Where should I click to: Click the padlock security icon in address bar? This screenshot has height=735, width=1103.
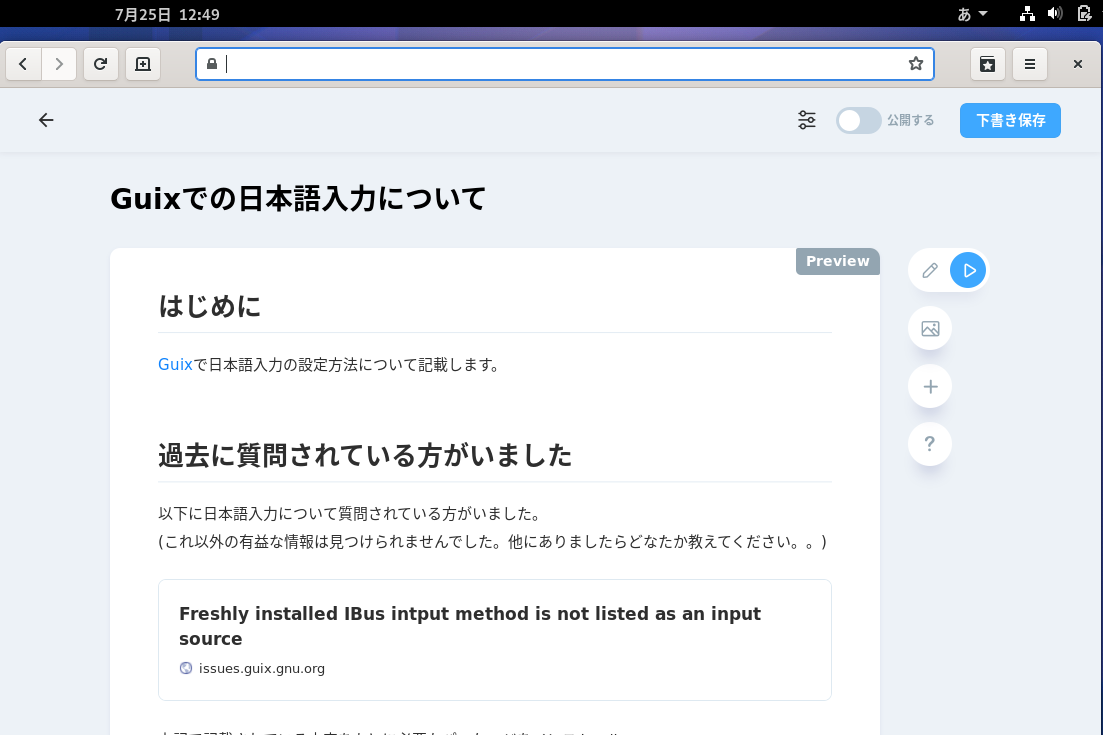pos(212,64)
